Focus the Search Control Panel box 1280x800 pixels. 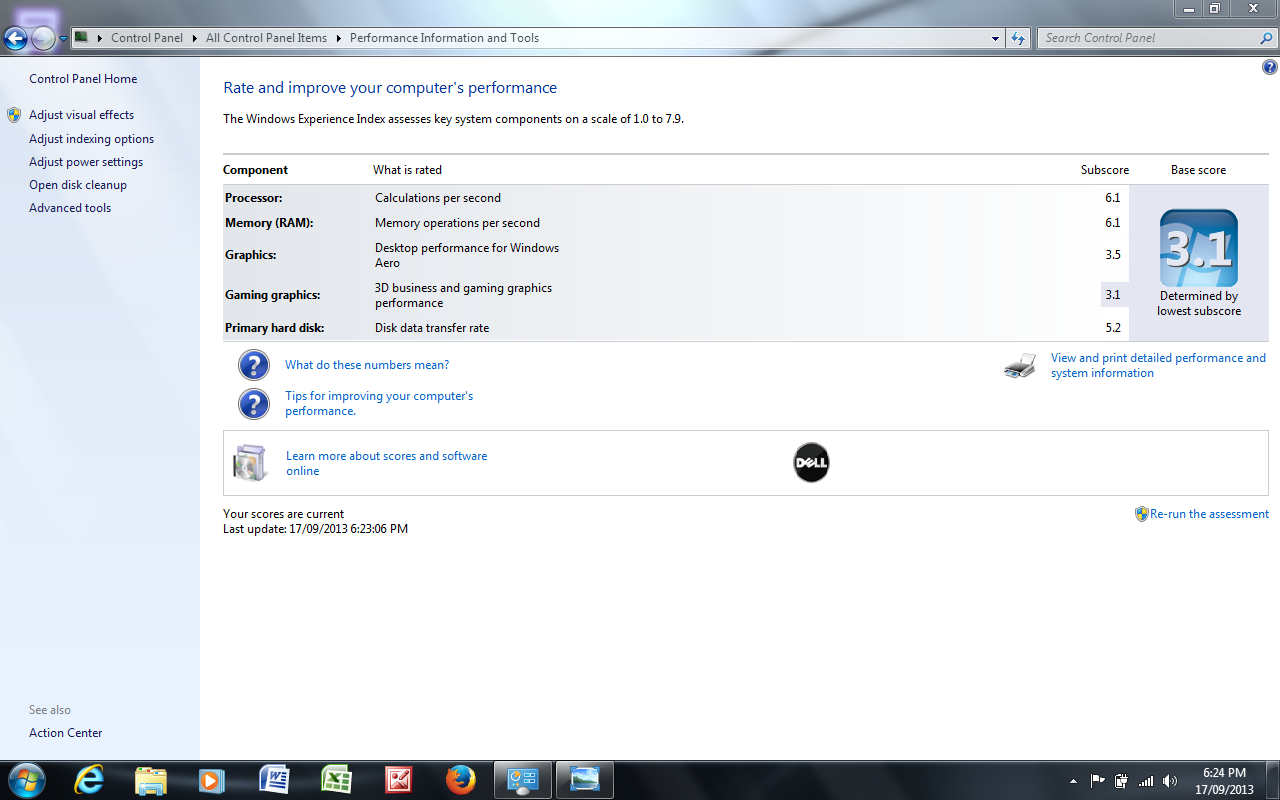(x=1149, y=38)
